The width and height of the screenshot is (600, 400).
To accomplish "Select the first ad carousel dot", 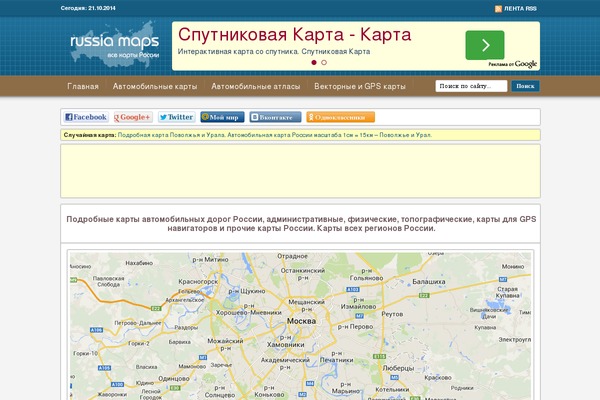I will coord(314,62).
